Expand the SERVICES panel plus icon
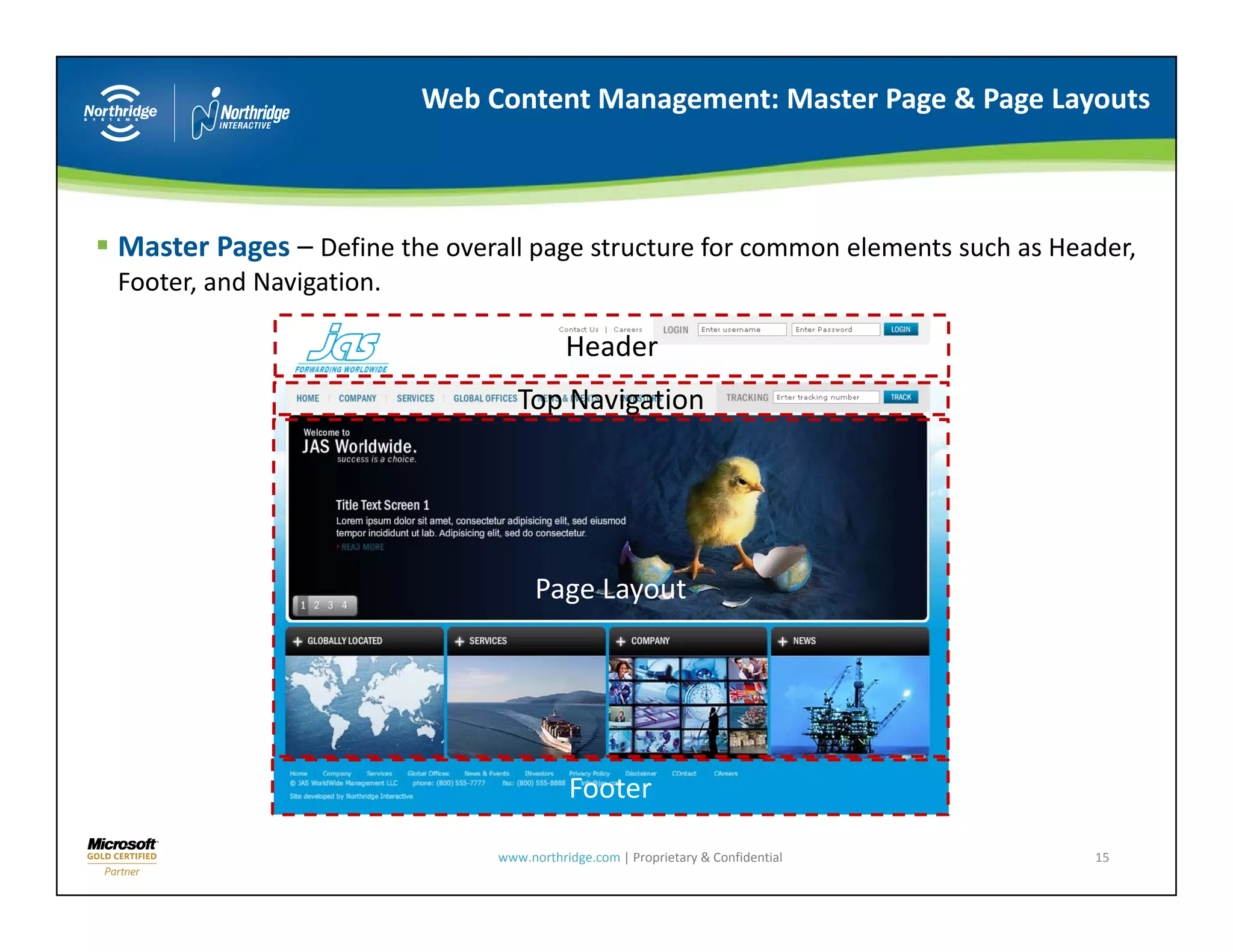 [x=459, y=641]
